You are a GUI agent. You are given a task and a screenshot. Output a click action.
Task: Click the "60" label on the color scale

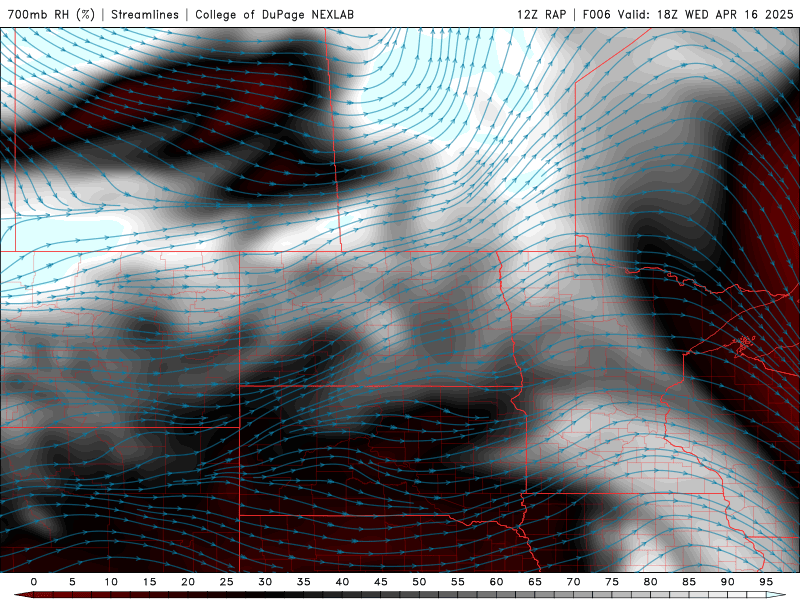pos(496,582)
